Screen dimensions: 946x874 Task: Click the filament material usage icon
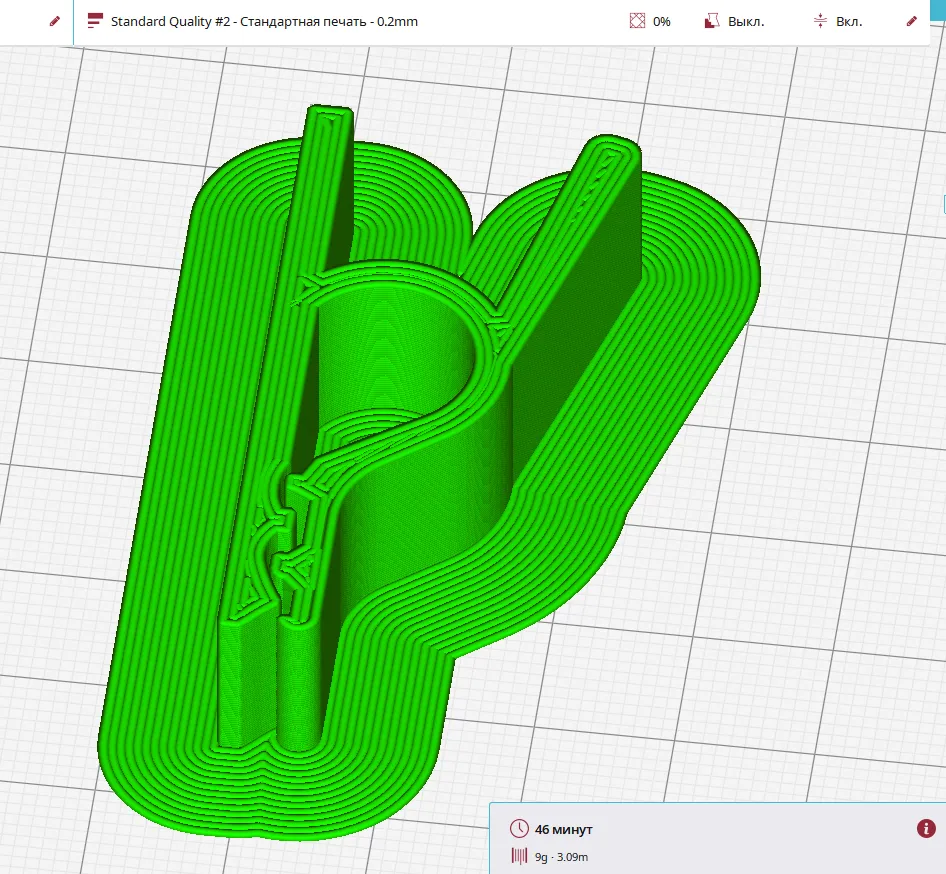(519, 856)
